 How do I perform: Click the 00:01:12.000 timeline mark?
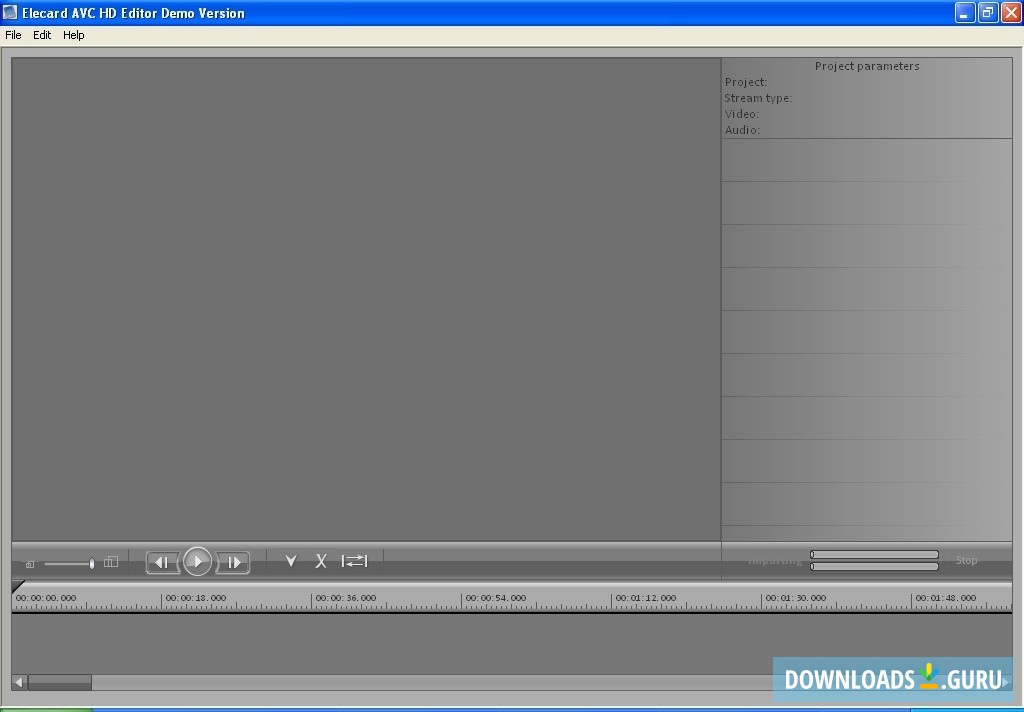[x=646, y=598]
